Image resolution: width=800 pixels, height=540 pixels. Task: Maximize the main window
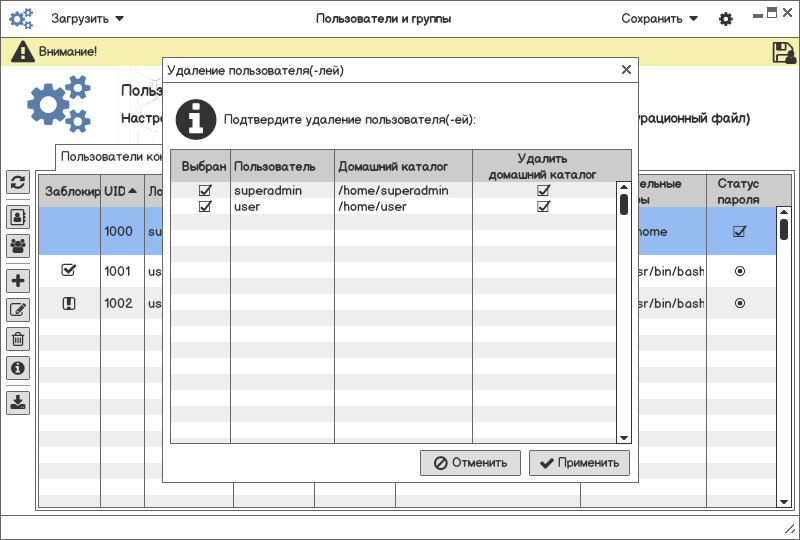tap(772, 13)
